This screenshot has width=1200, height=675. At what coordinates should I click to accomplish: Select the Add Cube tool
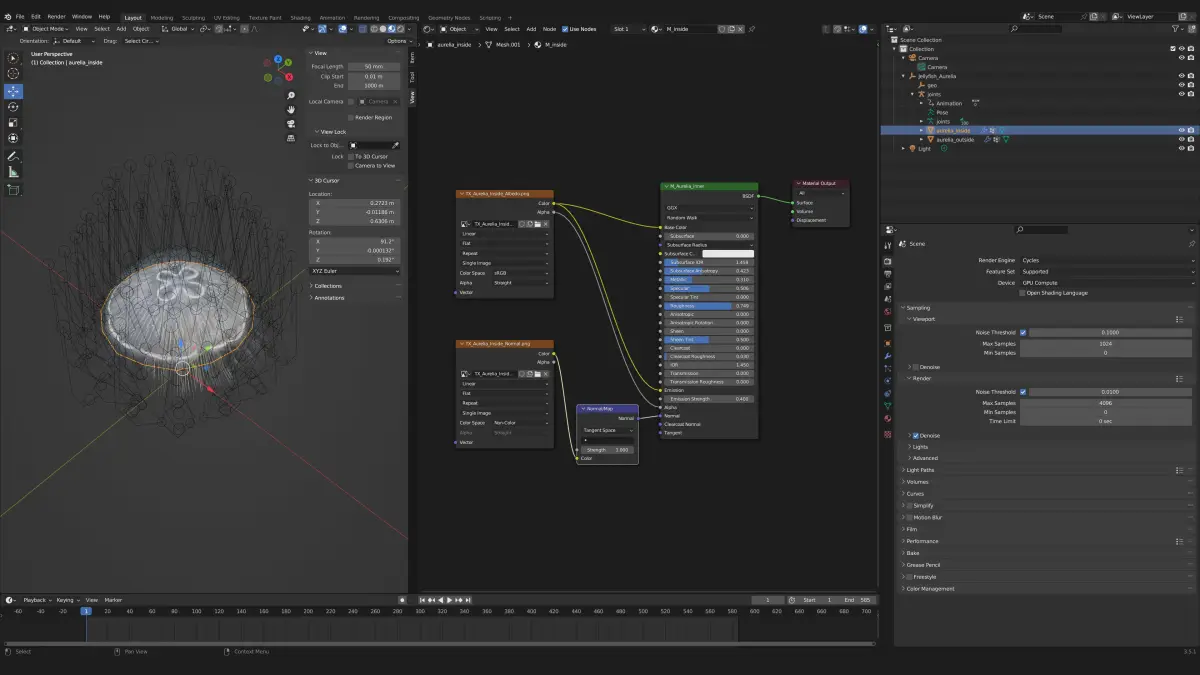(13, 190)
